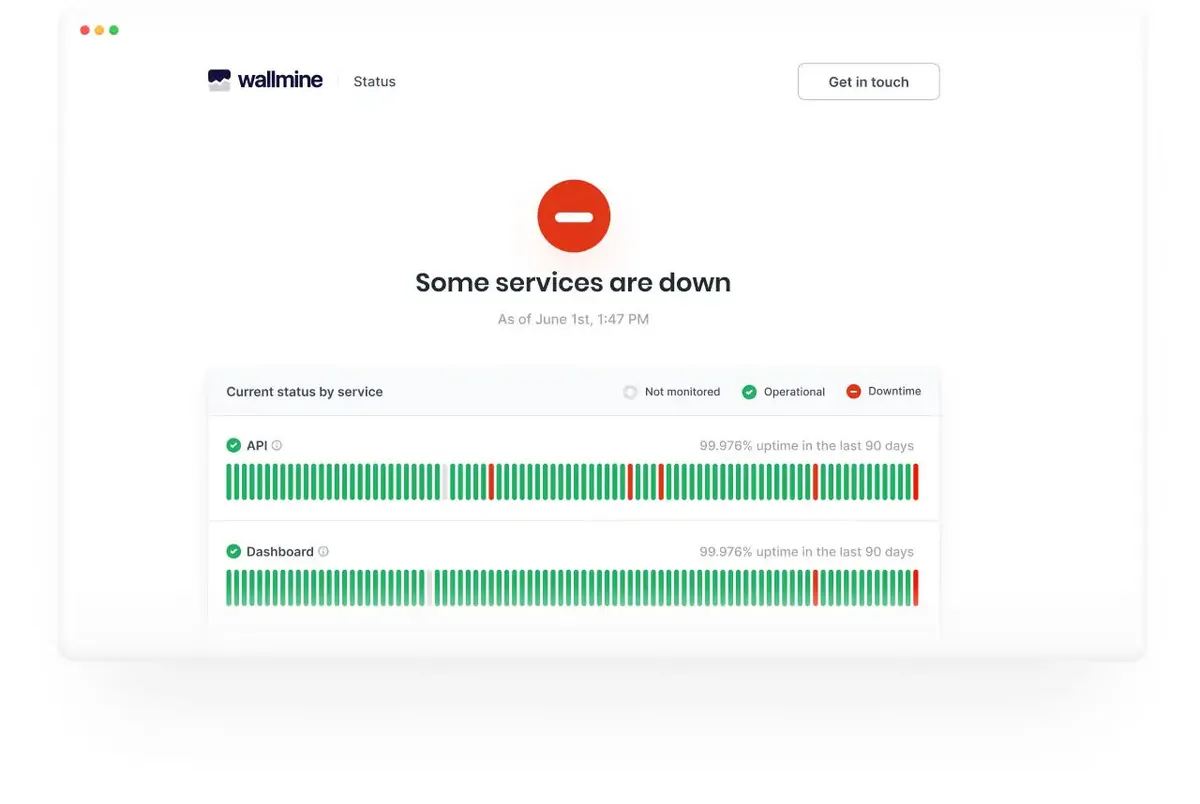Click the Downtime legend icon
1200x804 pixels.
click(x=853, y=392)
